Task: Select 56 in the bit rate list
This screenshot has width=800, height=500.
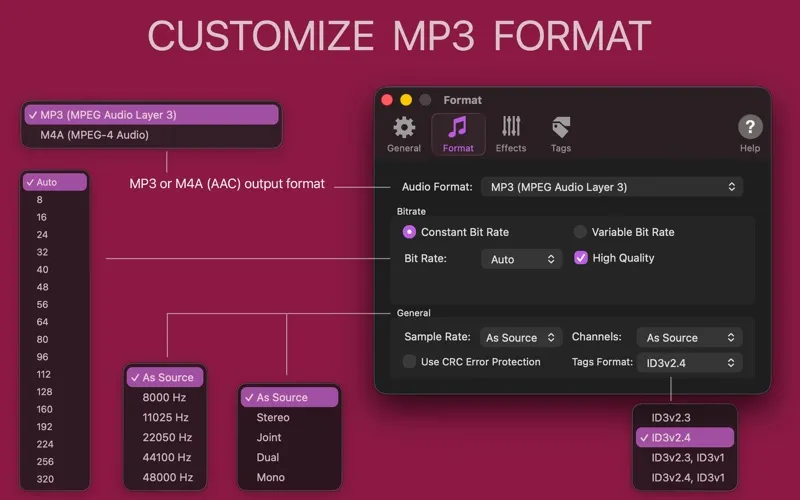Action: click(x=55, y=304)
